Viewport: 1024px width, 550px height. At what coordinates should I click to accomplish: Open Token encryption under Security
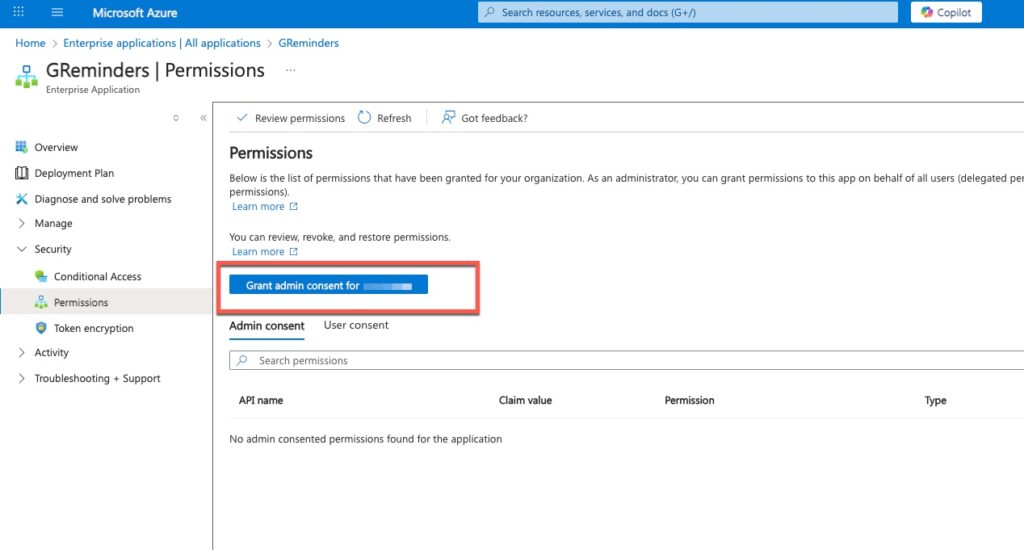(x=93, y=328)
